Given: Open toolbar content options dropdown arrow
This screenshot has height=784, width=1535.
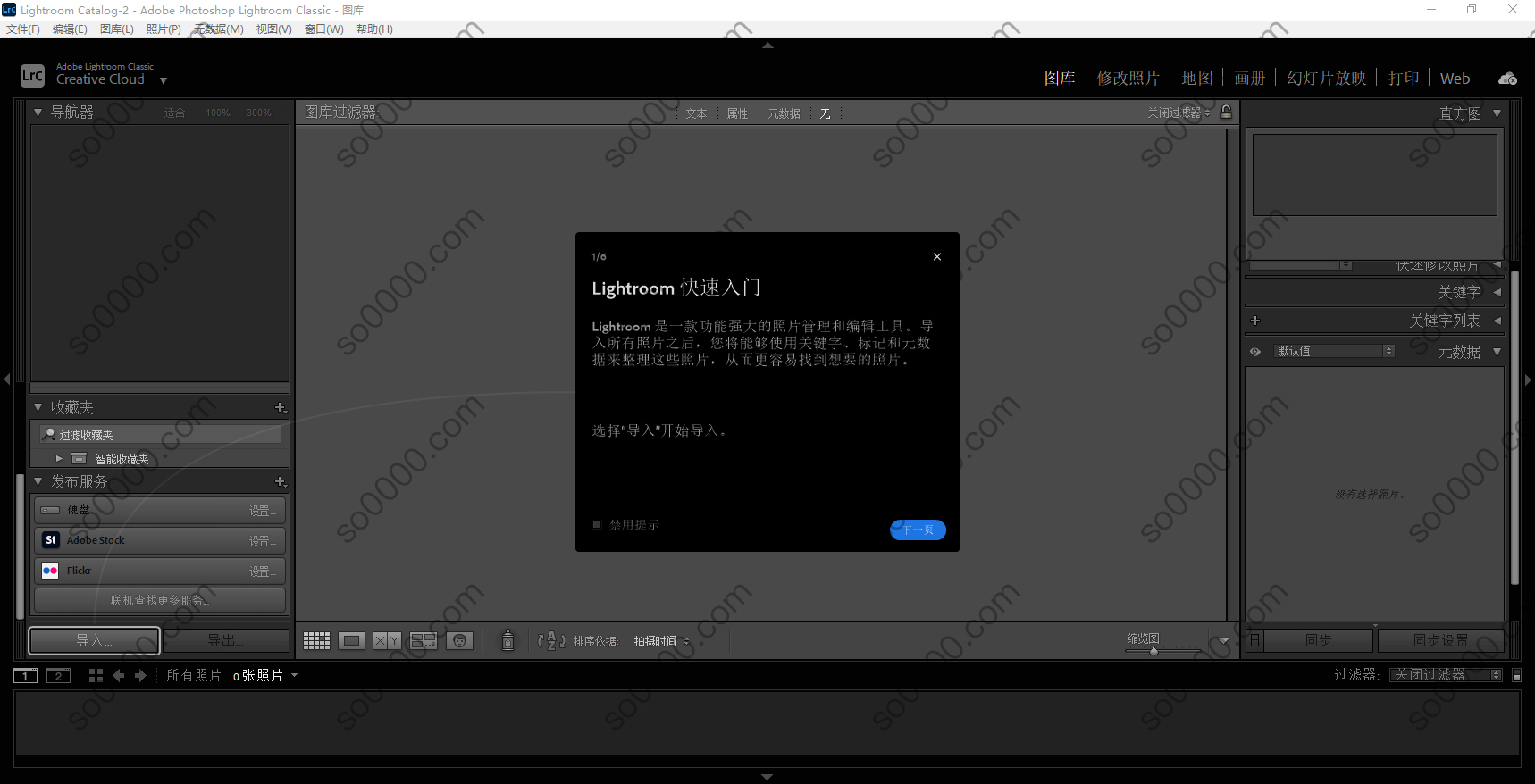Looking at the screenshot, I should (x=1224, y=641).
